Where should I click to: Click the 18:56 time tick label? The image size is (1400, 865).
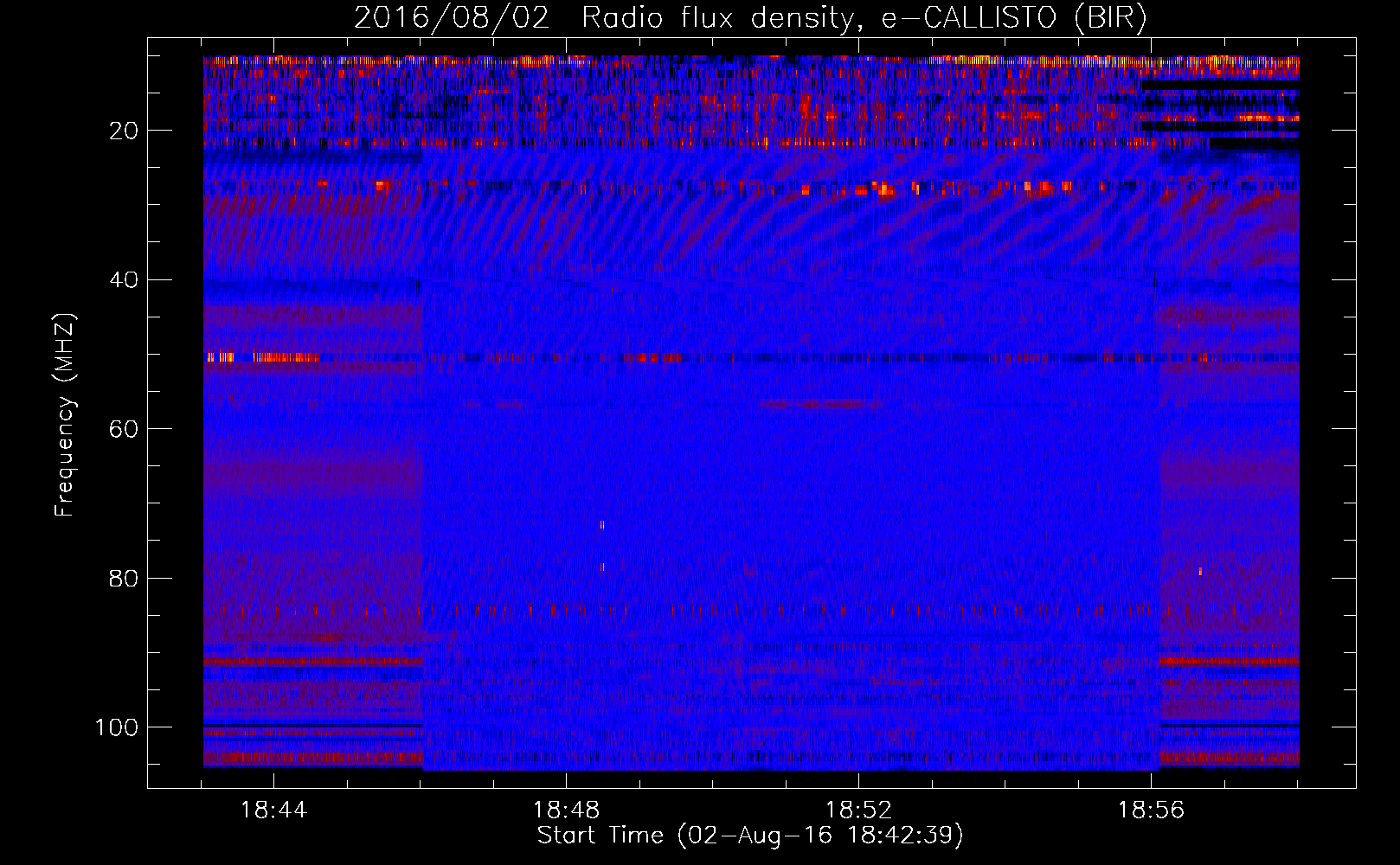[x=1151, y=811]
